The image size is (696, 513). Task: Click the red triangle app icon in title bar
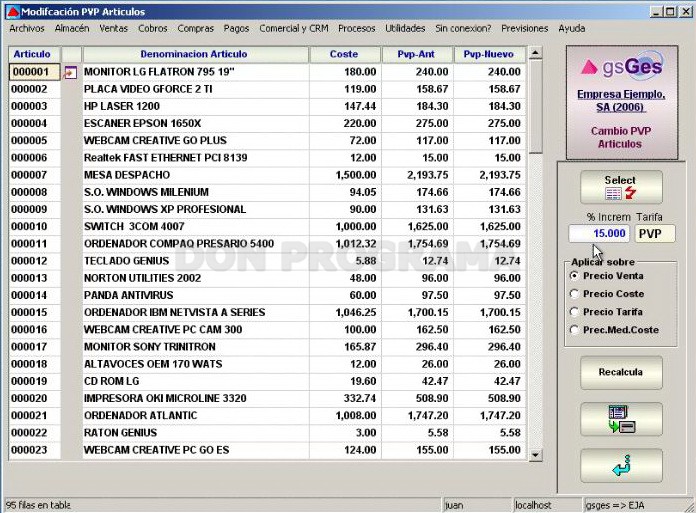(x=14, y=12)
